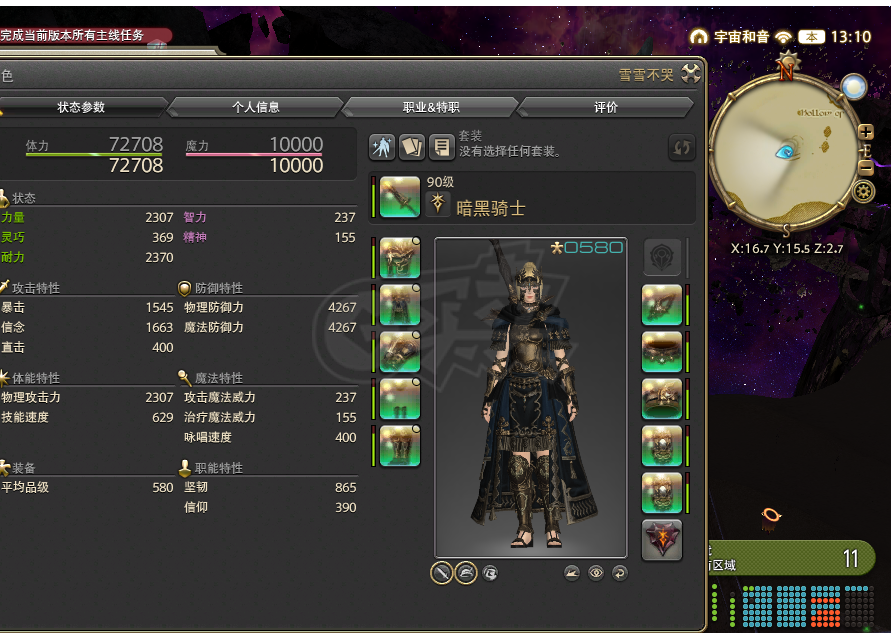Image resolution: width=891 pixels, height=633 pixels.
Task: Reset the character preview rotation
Action: tap(620, 573)
